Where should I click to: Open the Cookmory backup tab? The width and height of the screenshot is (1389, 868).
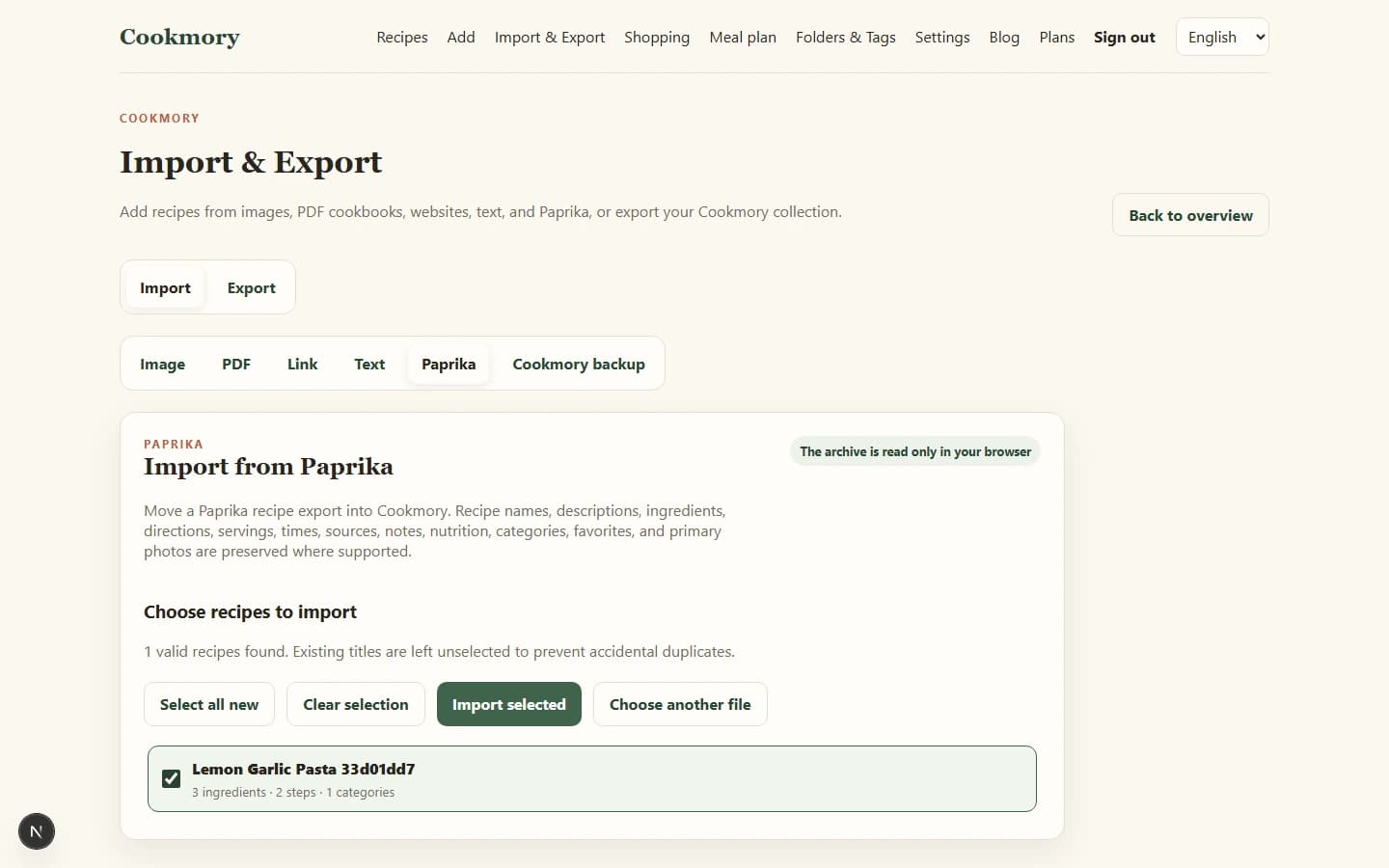point(579,364)
